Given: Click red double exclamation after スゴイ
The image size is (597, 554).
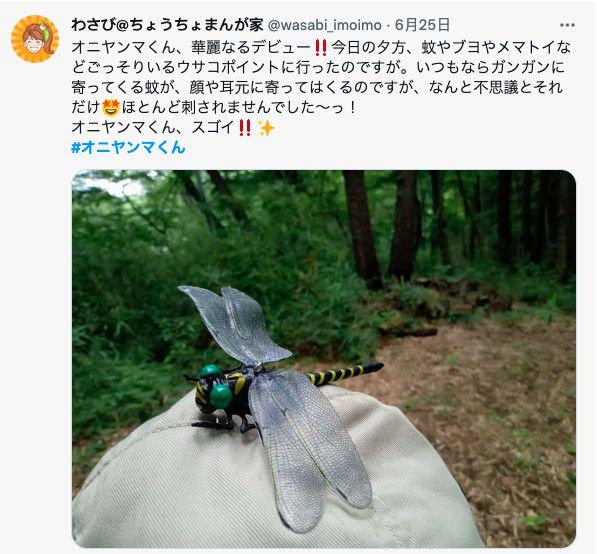Looking at the screenshot, I should [x=245, y=128].
